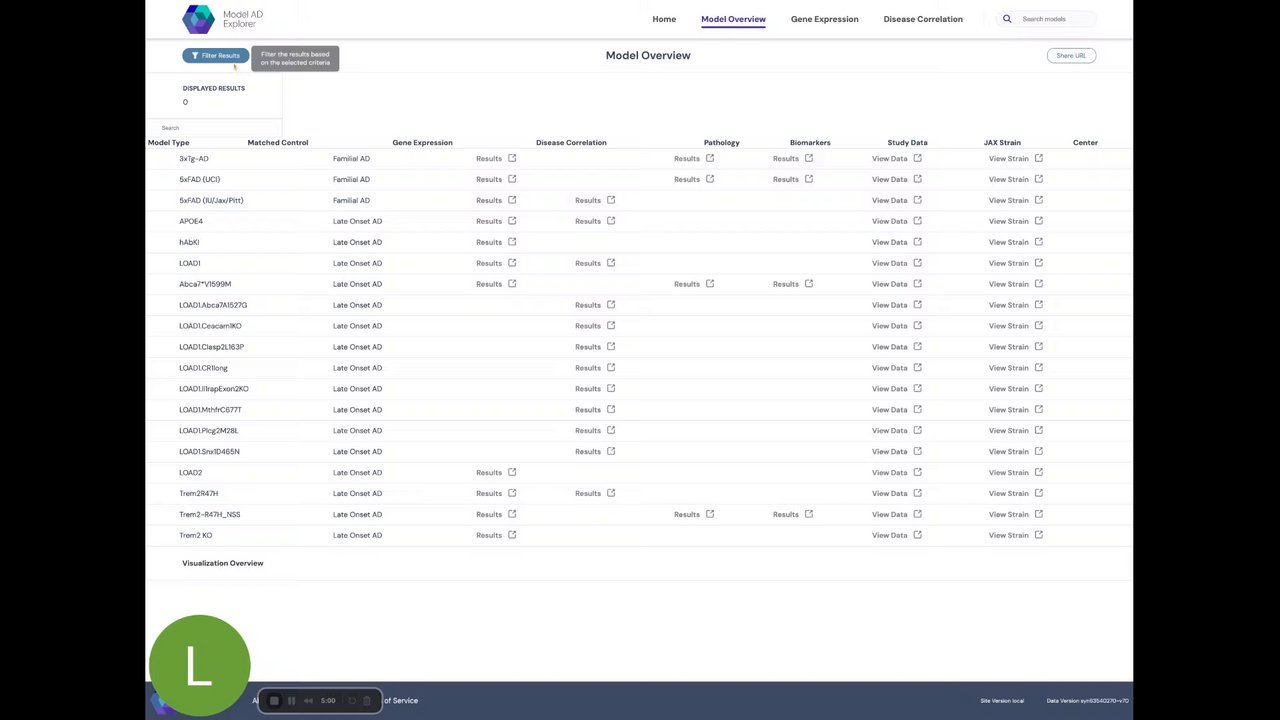
Task: Open the external-link icon next to View Data for 3xTg-AD
Action: 917,158
